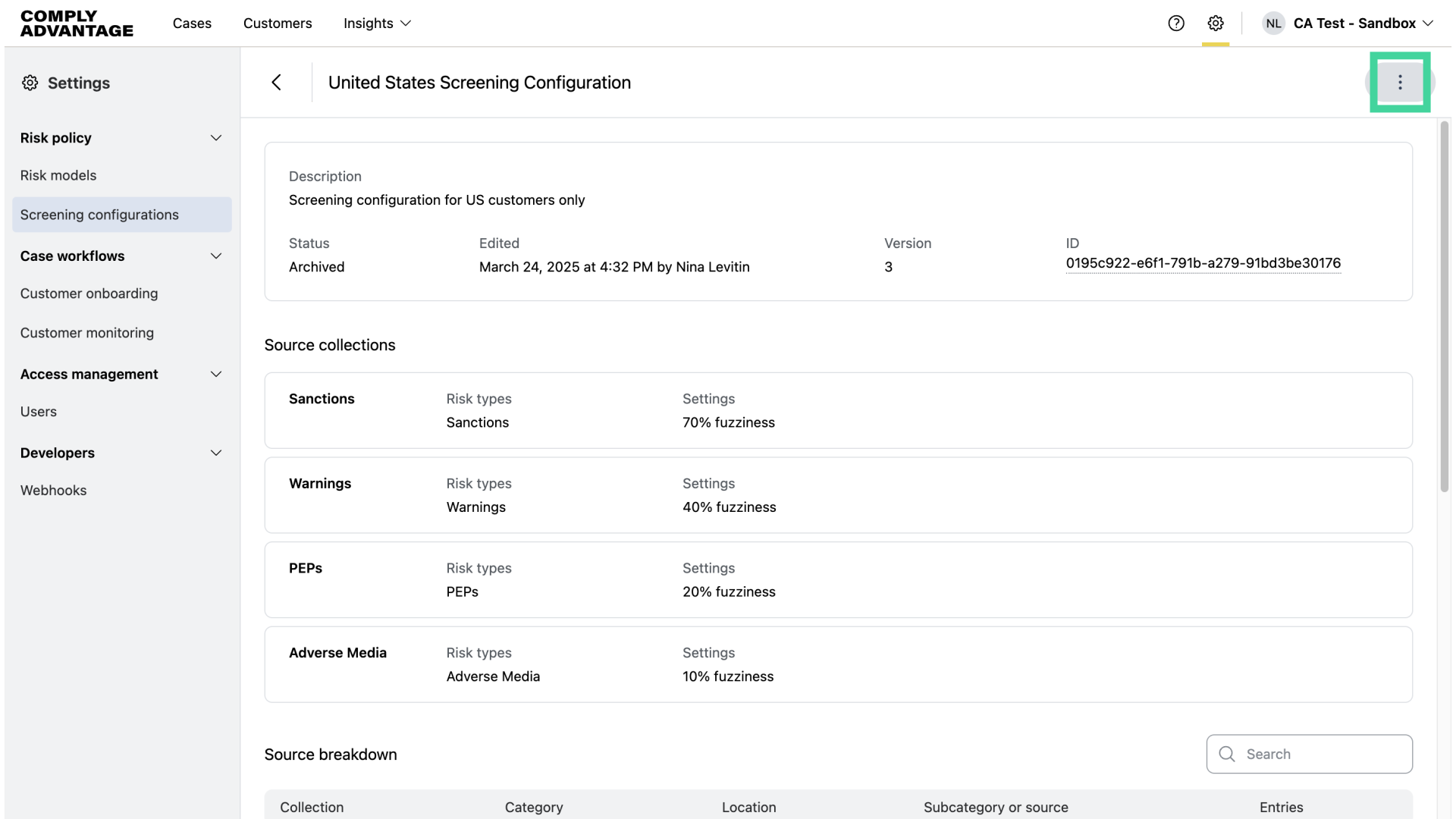Viewport: 1456px width, 819px height.
Task: Open the three-dot more options menu
Action: 1400,82
